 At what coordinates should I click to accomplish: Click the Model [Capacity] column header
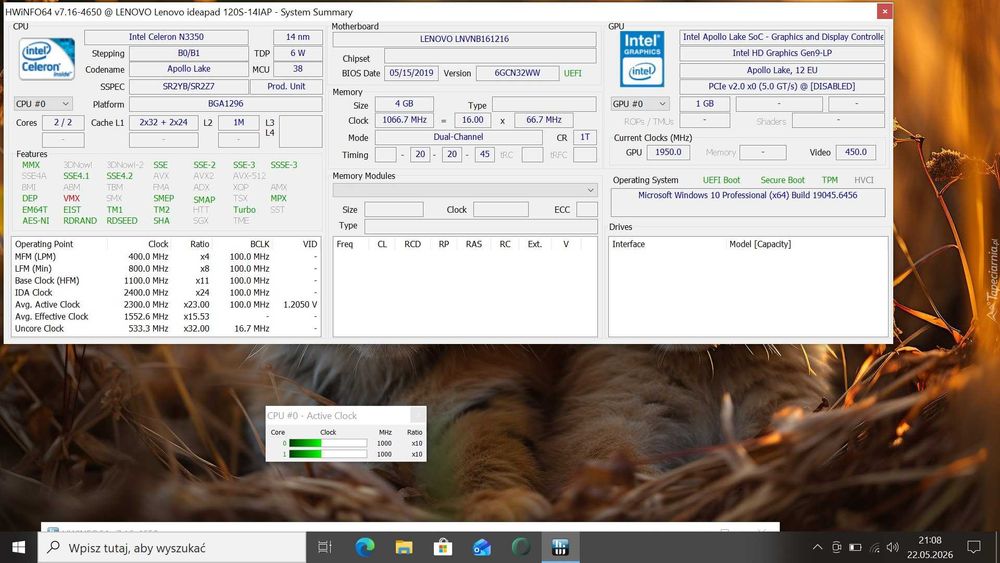(760, 244)
